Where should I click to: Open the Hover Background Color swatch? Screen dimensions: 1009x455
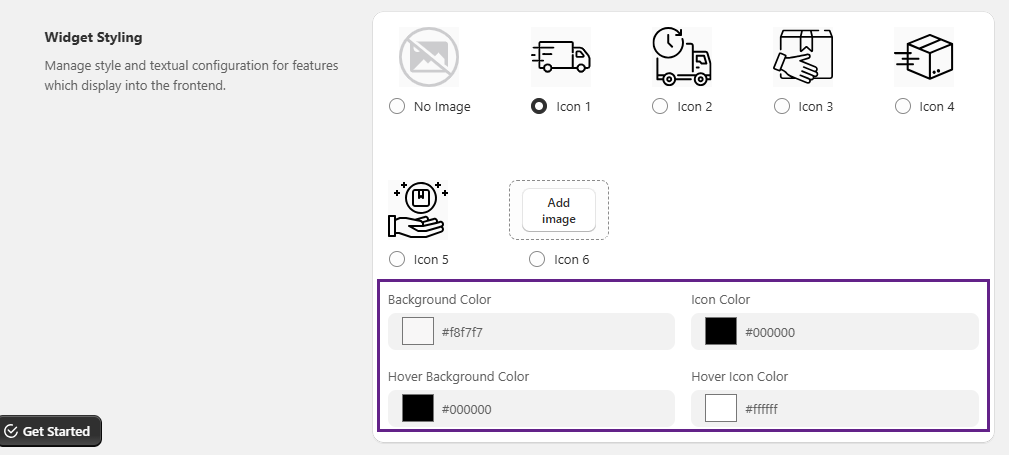coord(418,408)
